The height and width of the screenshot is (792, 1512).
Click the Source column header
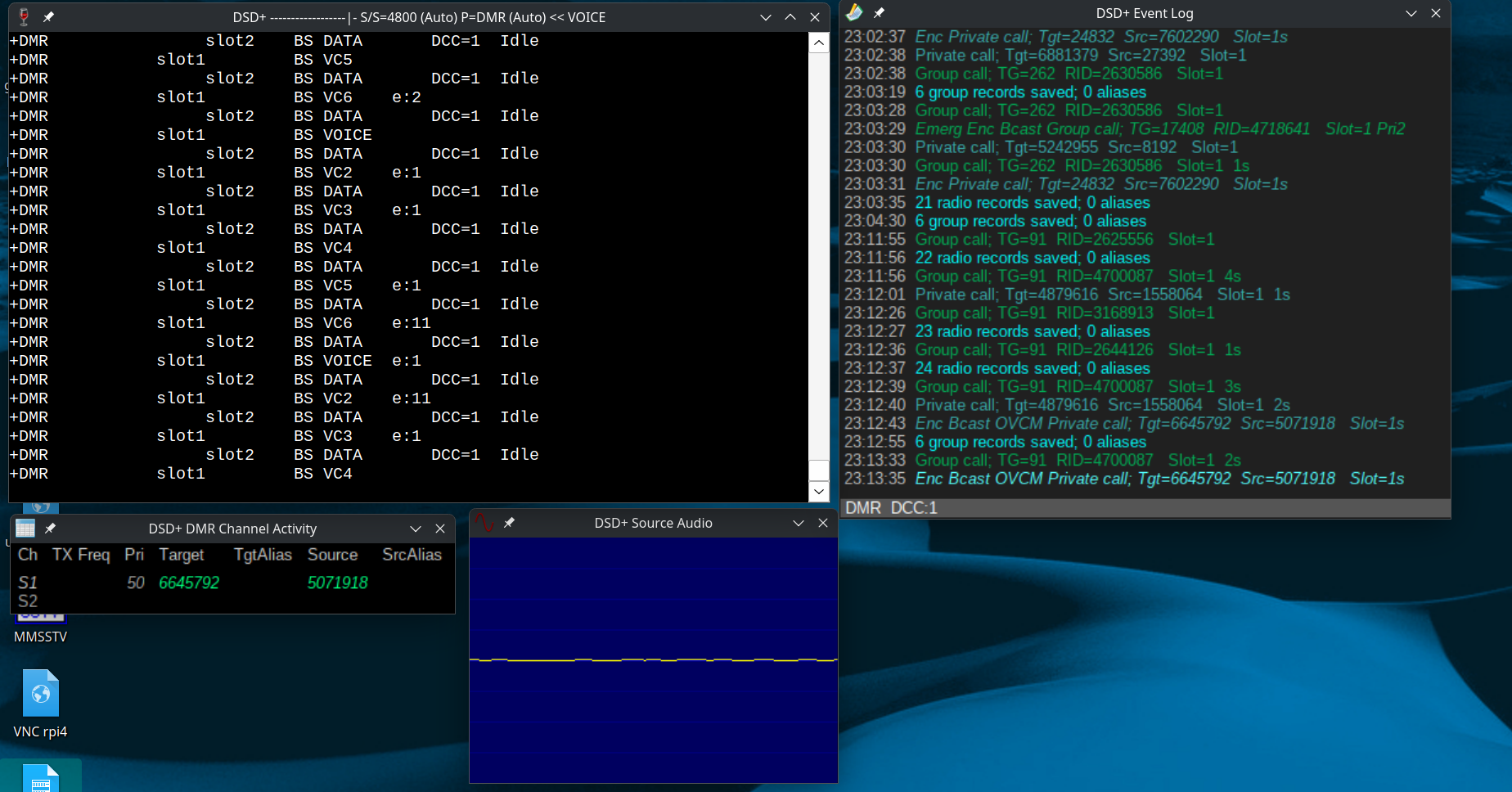pyautogui.click(x=333, y=555)
